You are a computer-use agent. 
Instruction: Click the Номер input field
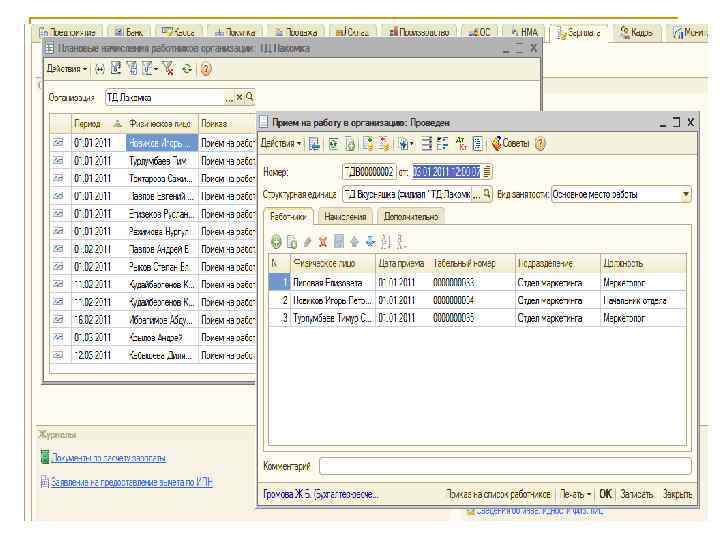(368, 172)
